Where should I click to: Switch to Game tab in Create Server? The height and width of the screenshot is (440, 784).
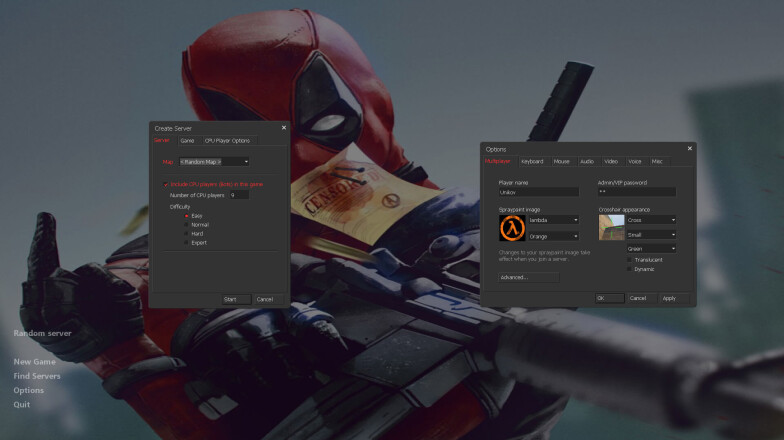click(188, 141)
